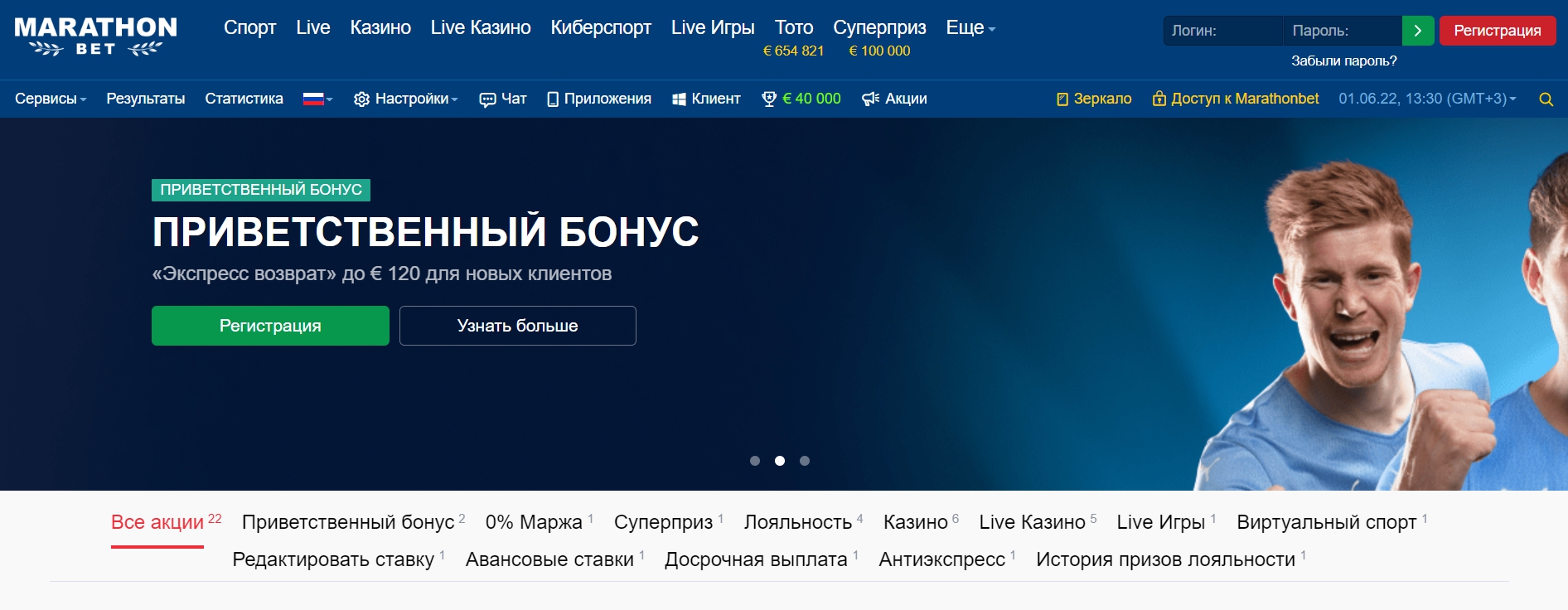
Task: Select second banner slide dot
Action: click(780, 461)
